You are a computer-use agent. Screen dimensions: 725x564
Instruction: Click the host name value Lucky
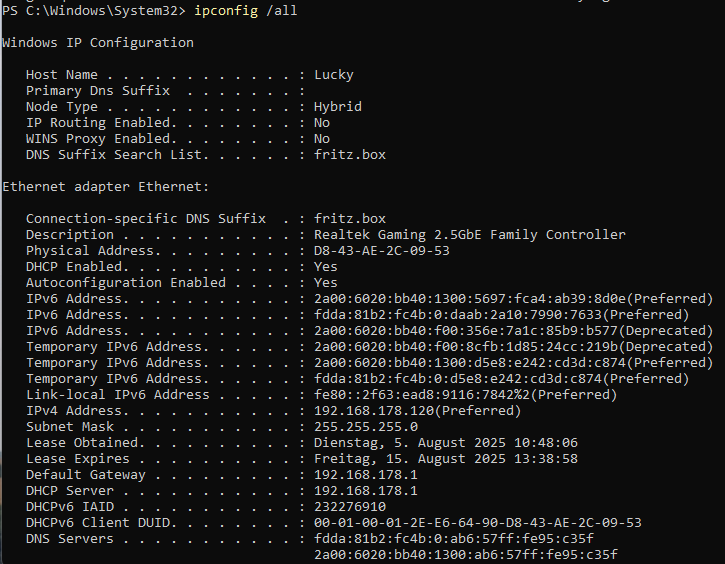[x=333, y=74]
